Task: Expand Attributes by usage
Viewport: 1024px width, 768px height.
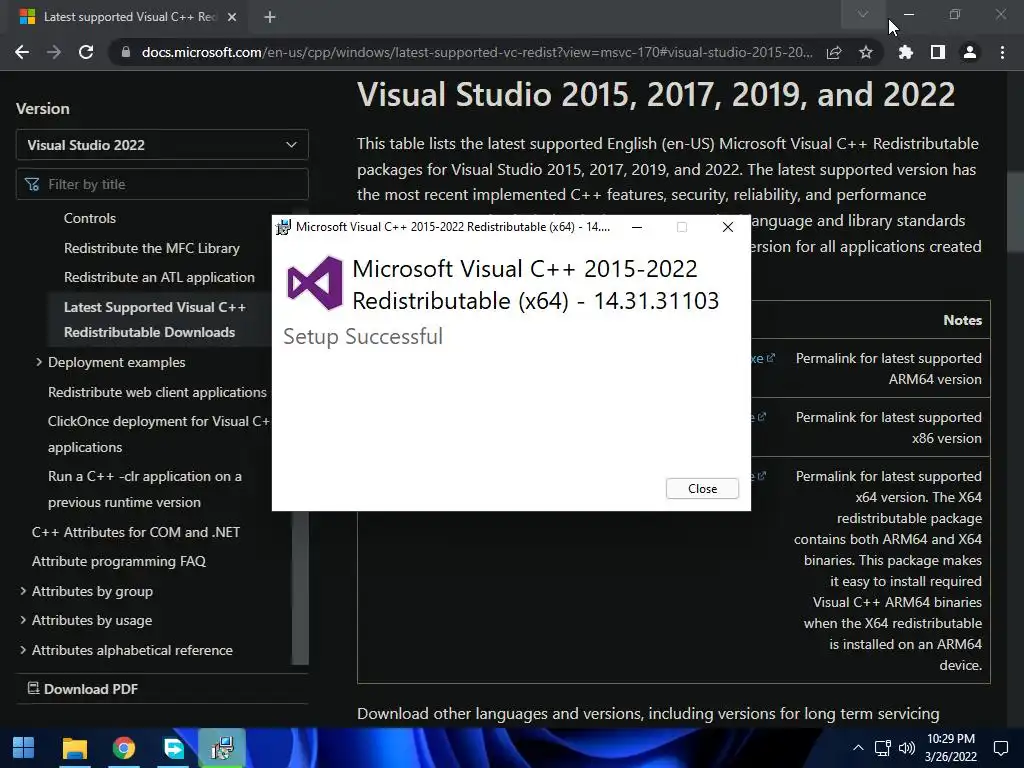Action: tap(23, 620)
